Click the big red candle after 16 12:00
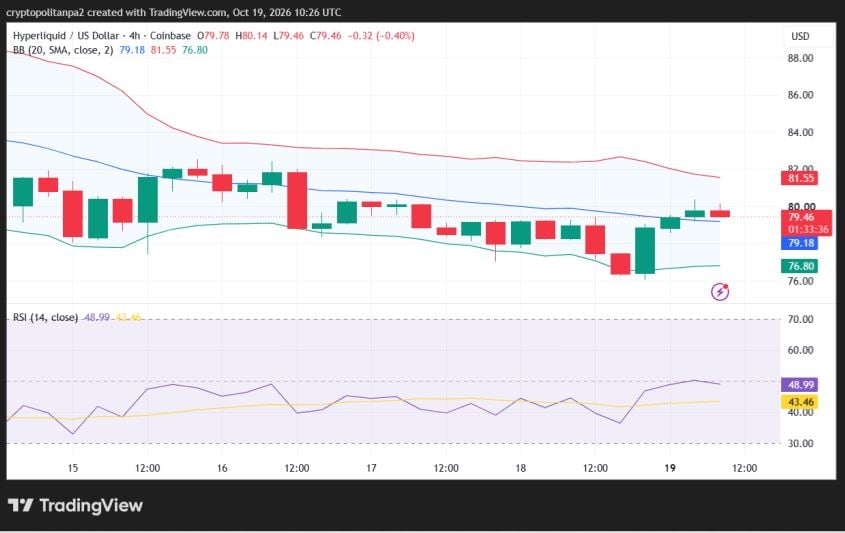The height and width of the screenshot is (533, 845). tap(297, 200)
